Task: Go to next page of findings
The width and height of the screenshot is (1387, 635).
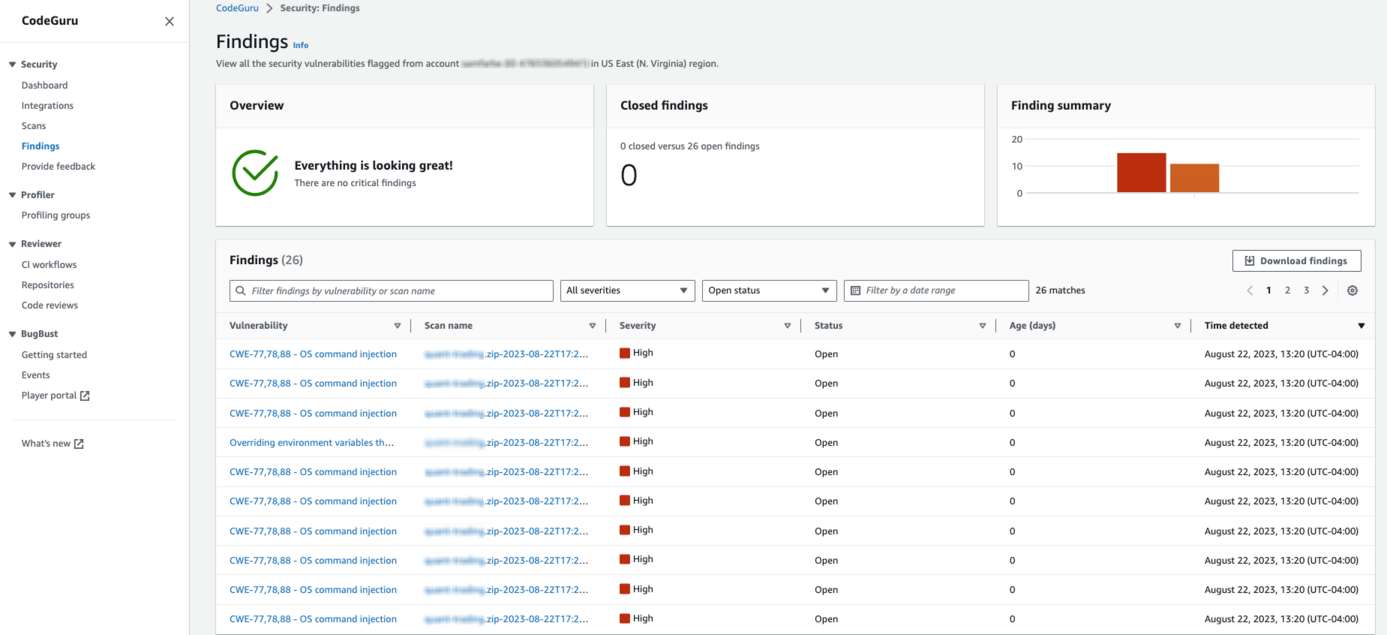Action: click(1325, 291)
